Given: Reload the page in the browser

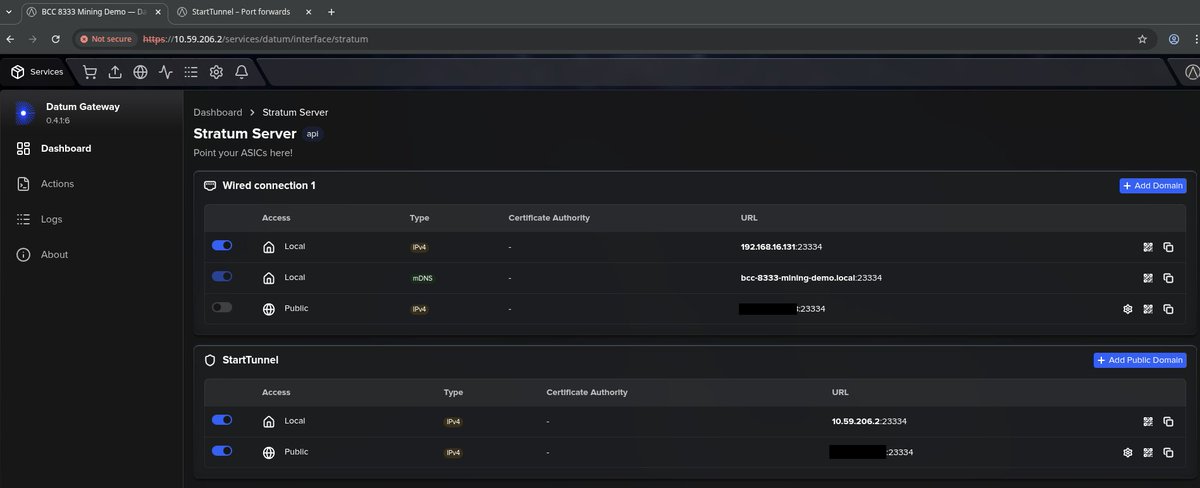Looking at the screenshot, I should click(x=55, y=39).
